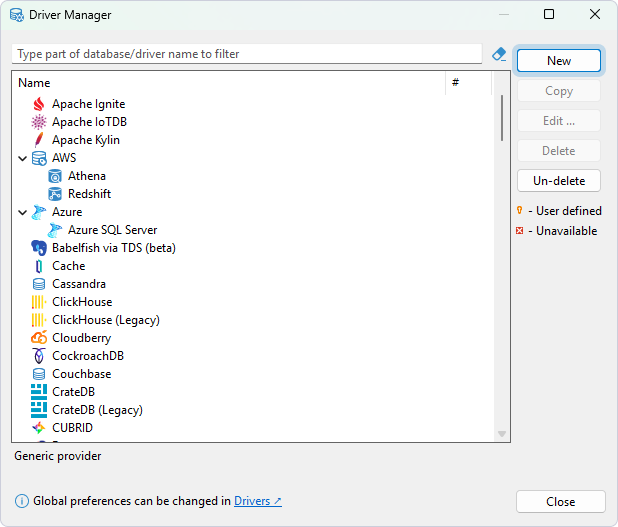Select the CUBRID driver
The height and width of the screenshot is (527, 618).
[73, 428]
